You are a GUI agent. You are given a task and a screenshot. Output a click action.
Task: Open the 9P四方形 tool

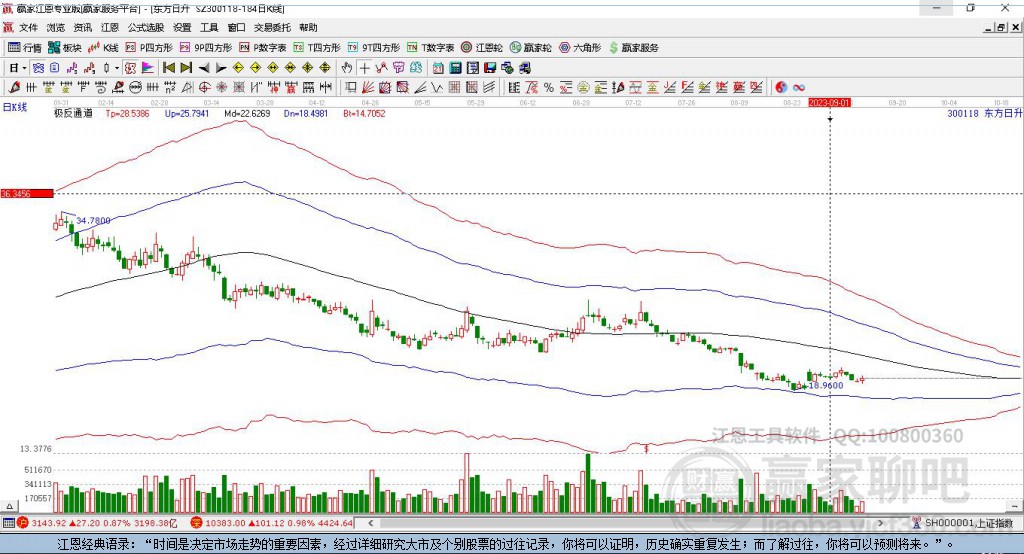[x=206, y=48]
